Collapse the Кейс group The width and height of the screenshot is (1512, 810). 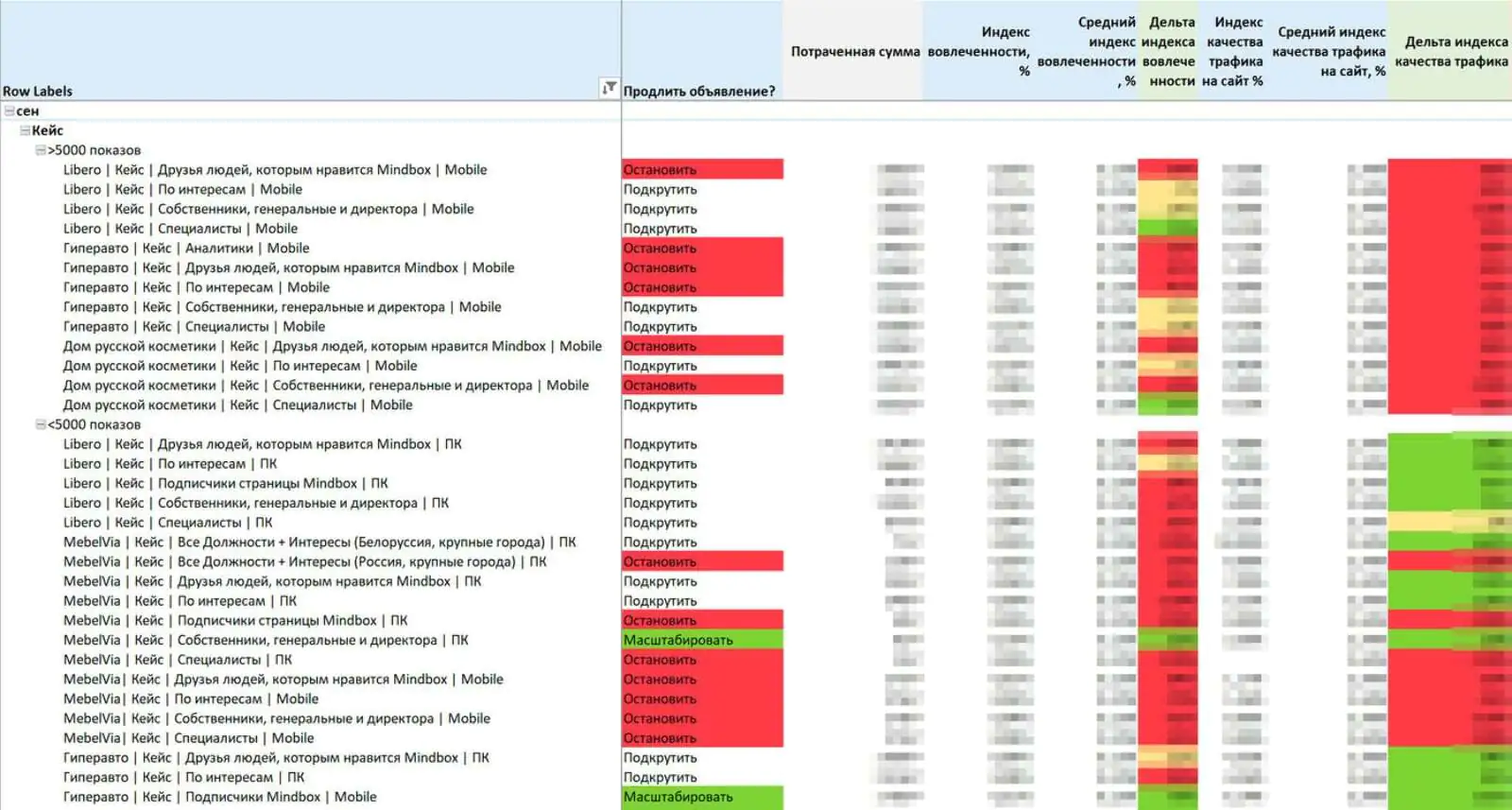[26, 130]
